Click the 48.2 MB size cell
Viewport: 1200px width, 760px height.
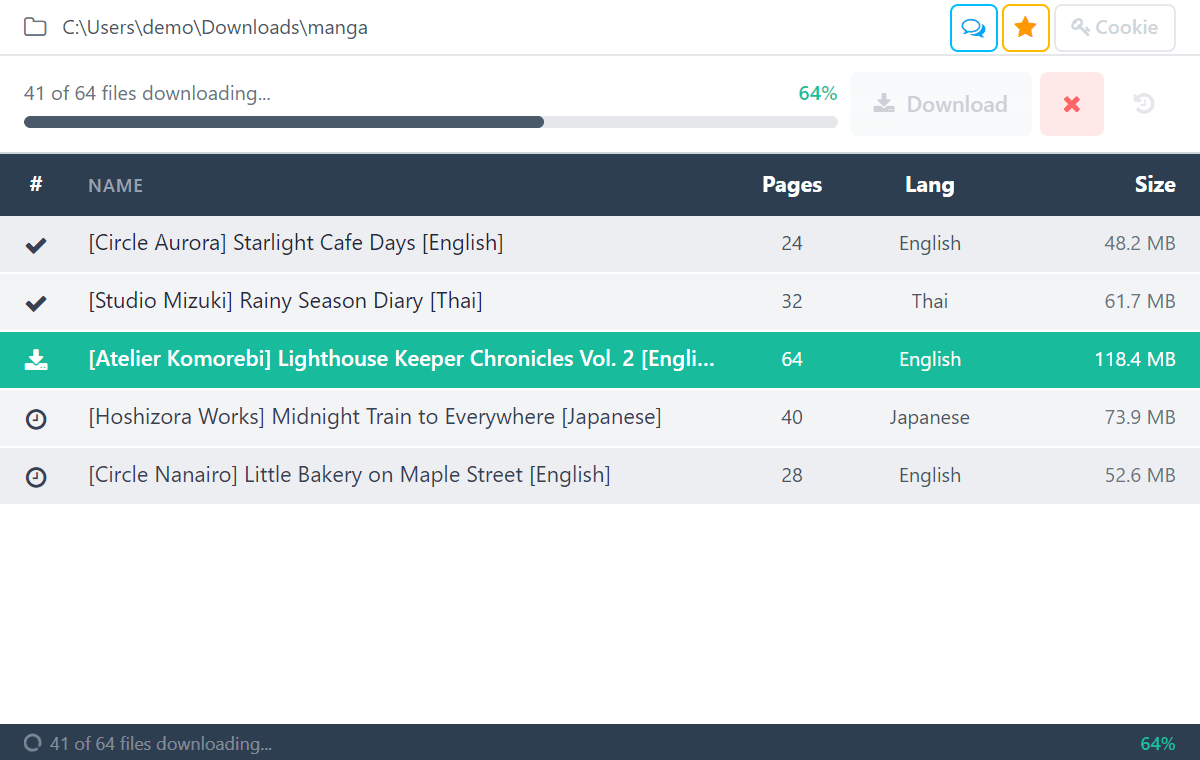click(1140, 243)
